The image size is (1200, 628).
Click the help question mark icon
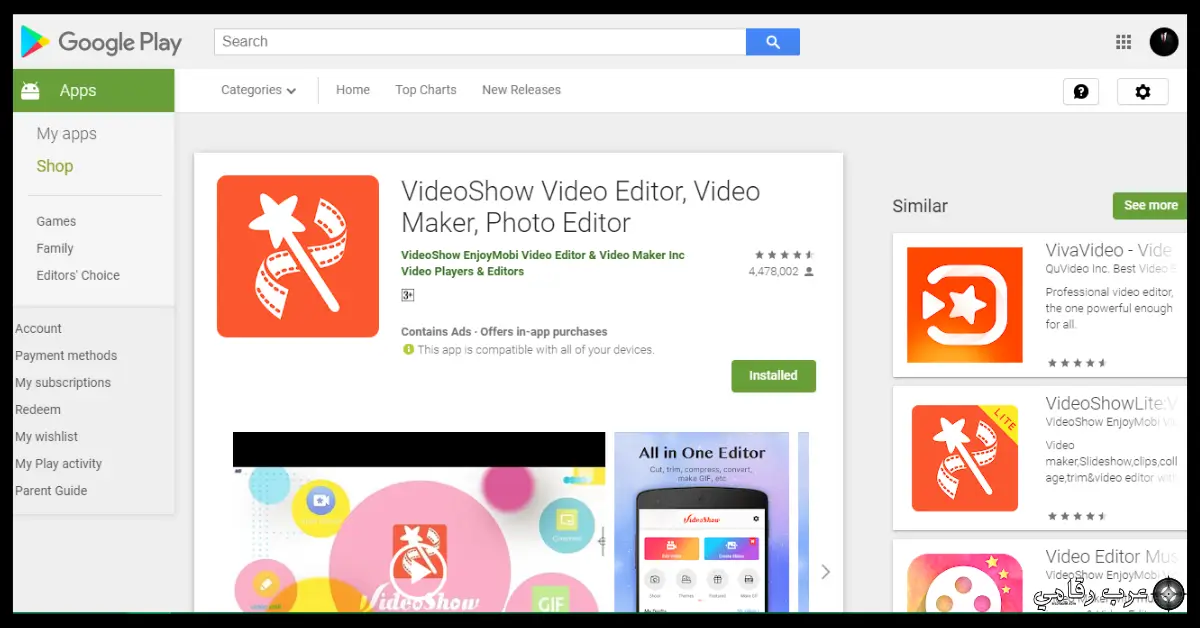(x=1081, y=92)
